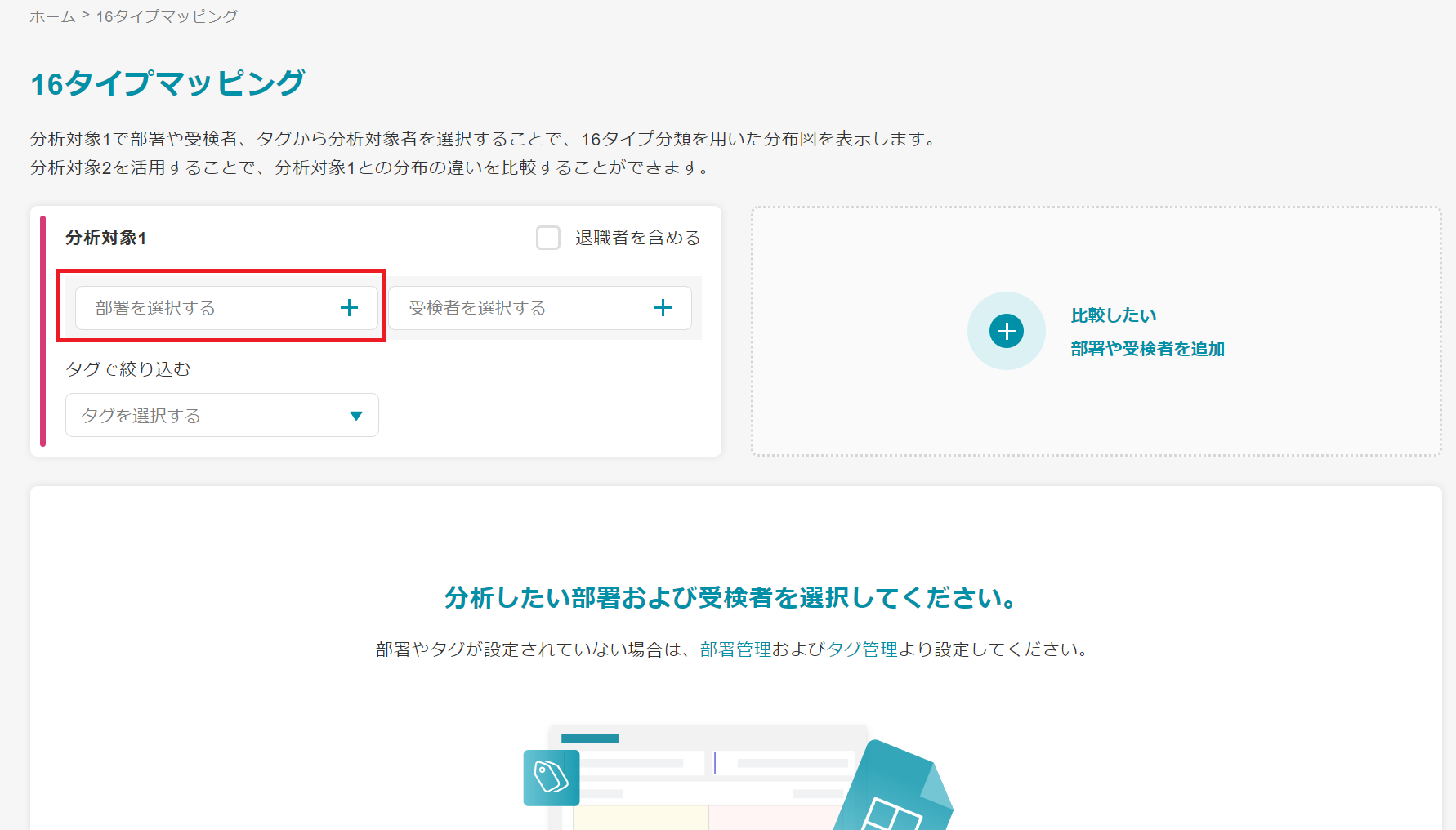Click the sample form thumbnail illustration
Image resolution: width=1456 pixels, height=830 pixels.
pos(711,776)
